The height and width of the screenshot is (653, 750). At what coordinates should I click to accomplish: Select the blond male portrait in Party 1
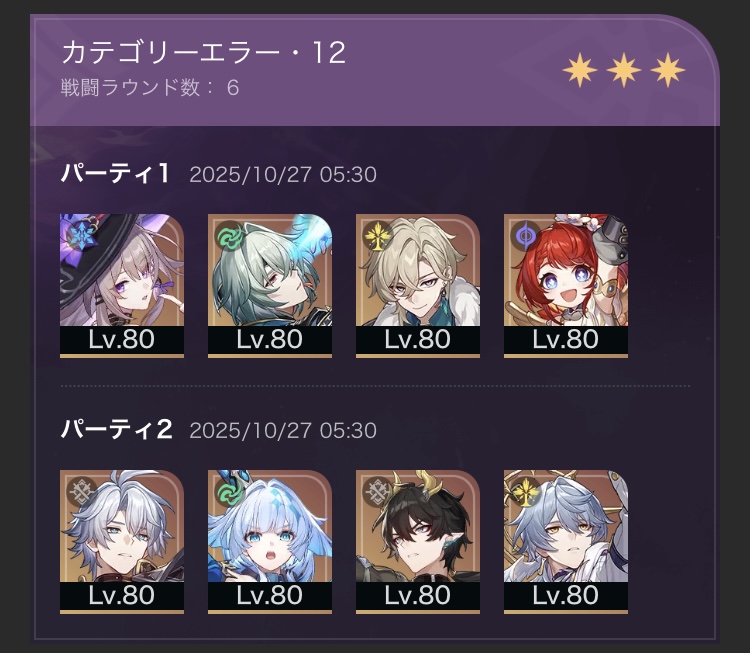(x=418, y=286)
